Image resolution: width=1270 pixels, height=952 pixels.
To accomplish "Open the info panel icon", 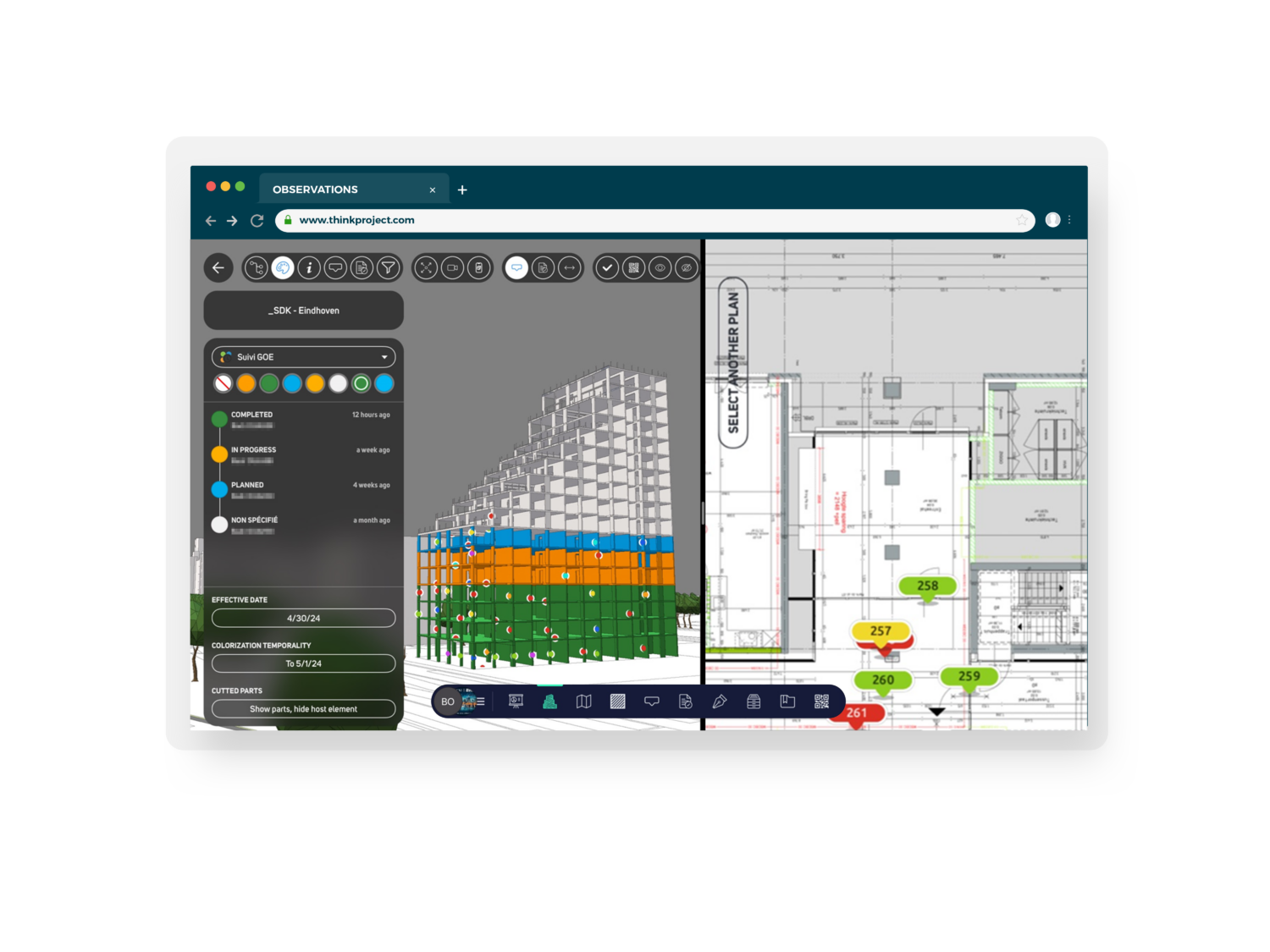I will point(309,268).
